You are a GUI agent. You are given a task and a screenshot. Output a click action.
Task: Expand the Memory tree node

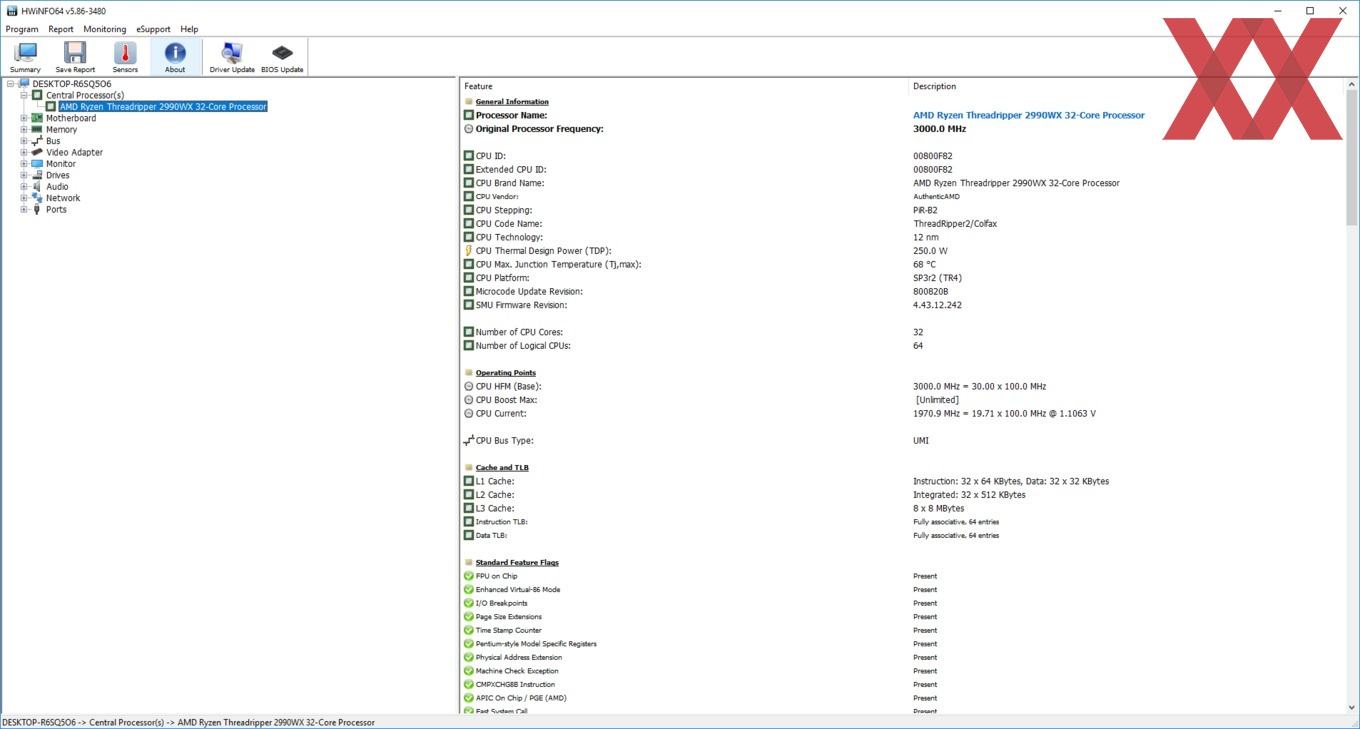click(24, 129)
